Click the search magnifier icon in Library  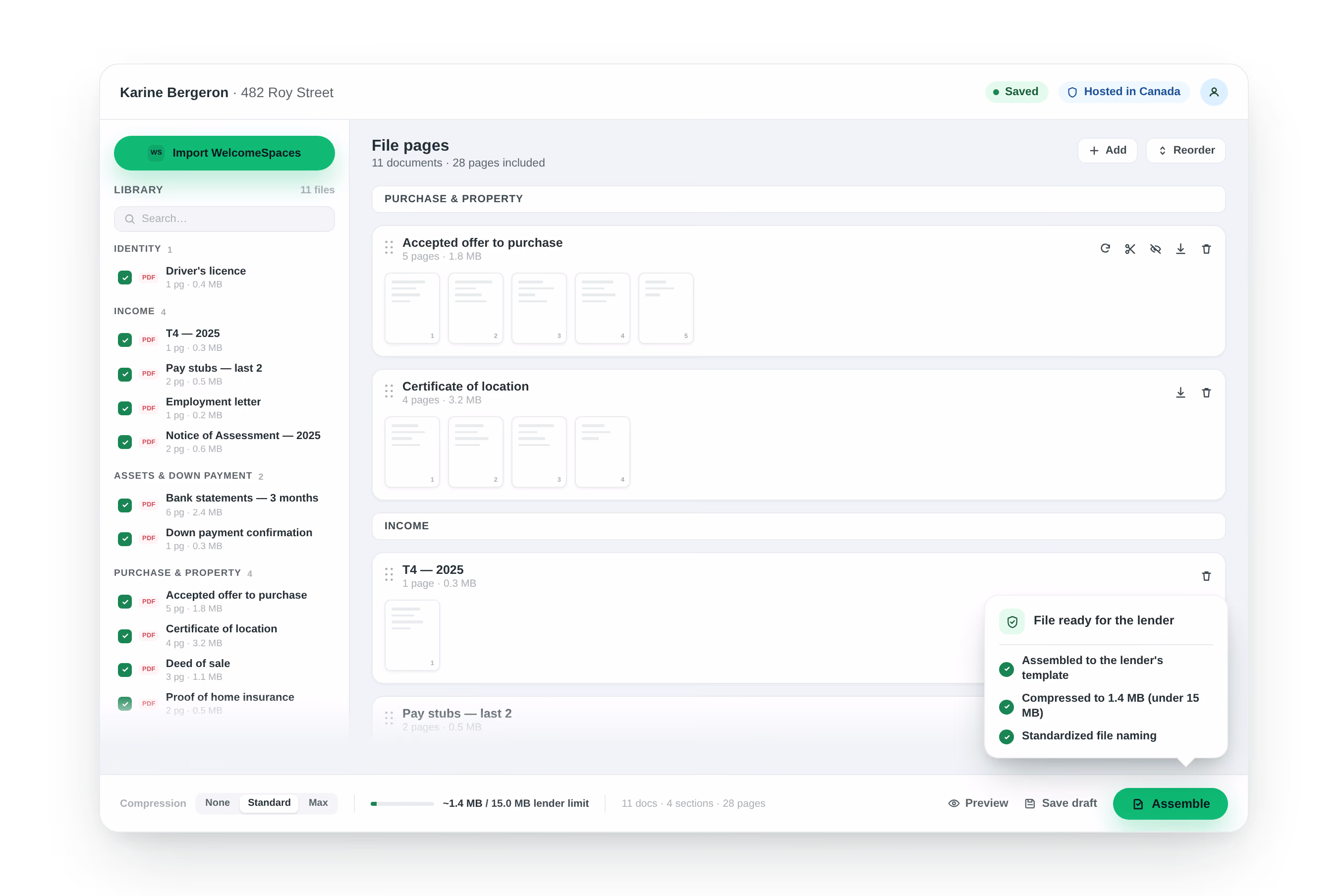(130, 219)
